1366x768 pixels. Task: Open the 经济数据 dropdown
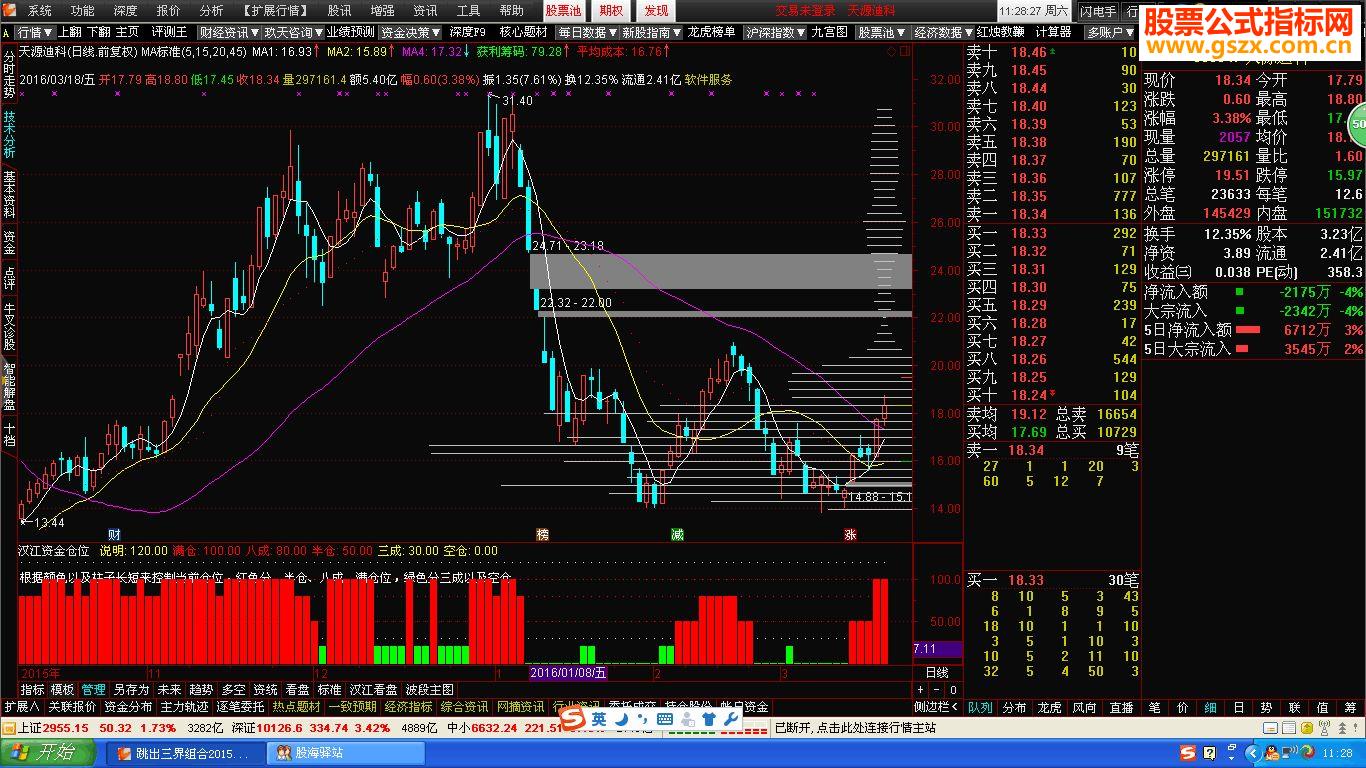[x=944, y=32]
